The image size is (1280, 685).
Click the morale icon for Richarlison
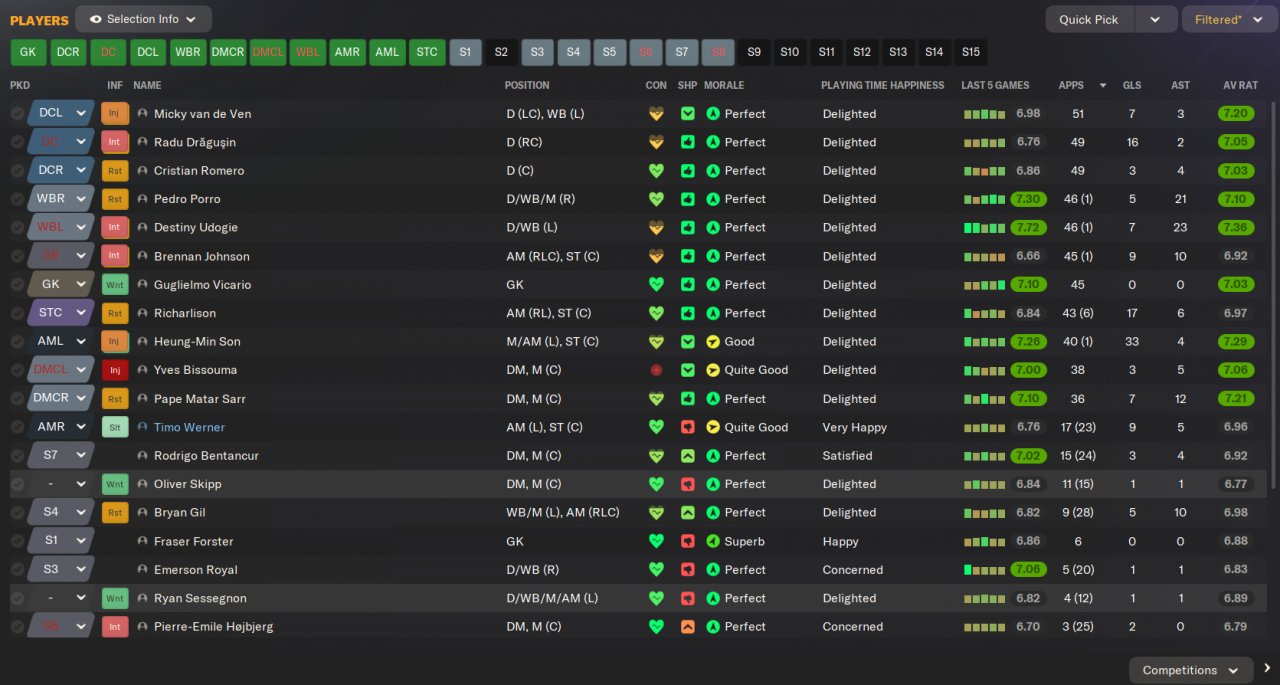coord(713,313)
